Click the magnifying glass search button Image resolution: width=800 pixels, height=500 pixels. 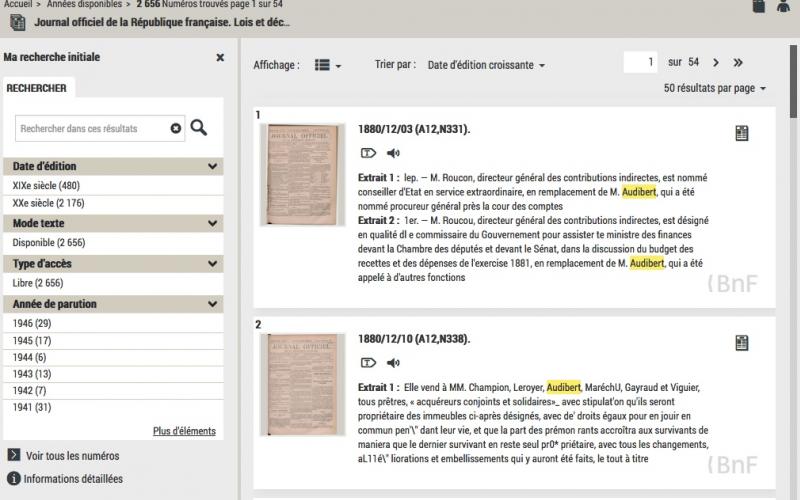(x=198, y=128)
